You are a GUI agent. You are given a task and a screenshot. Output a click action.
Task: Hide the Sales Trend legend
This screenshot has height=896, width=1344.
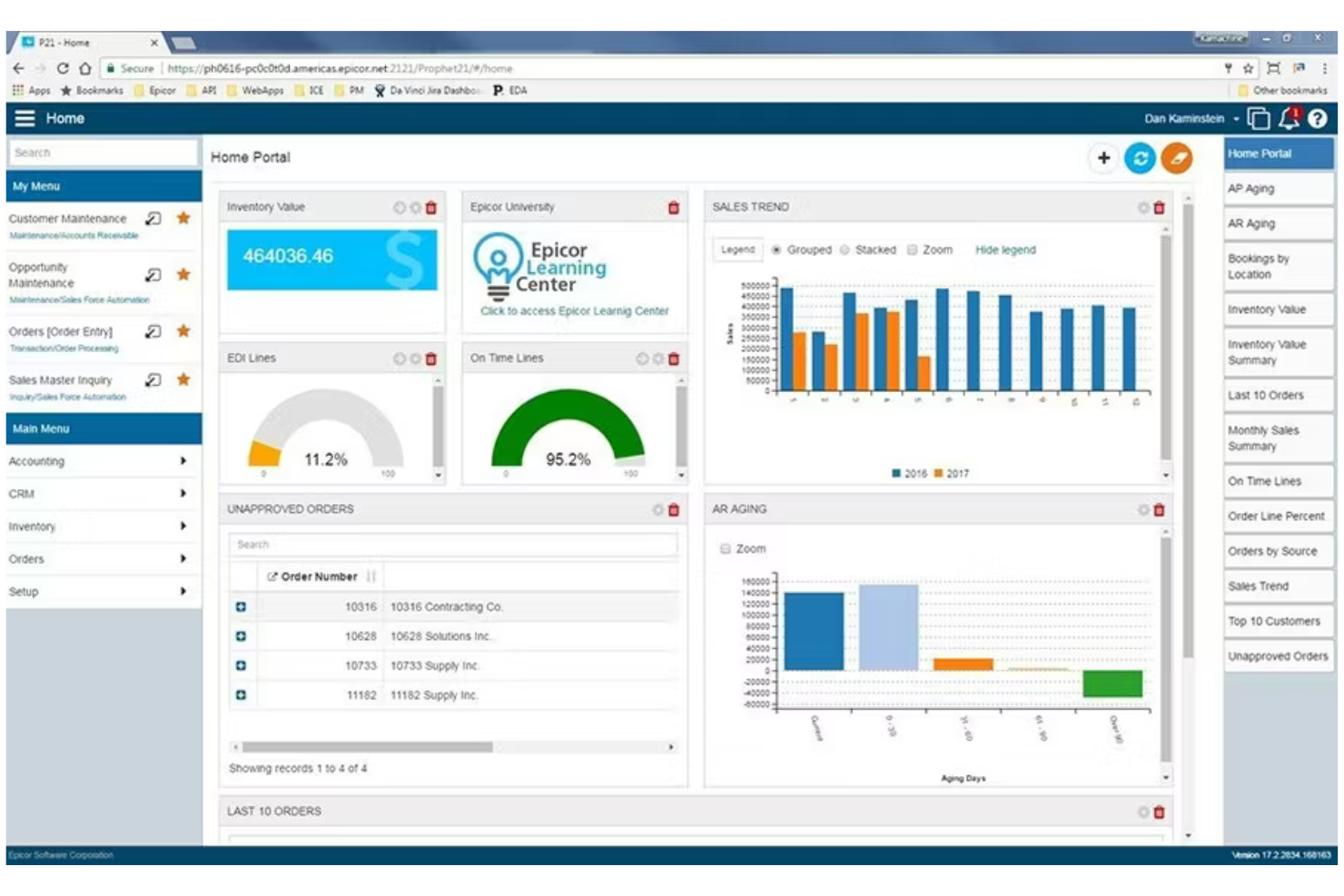tap(1004, 250)
